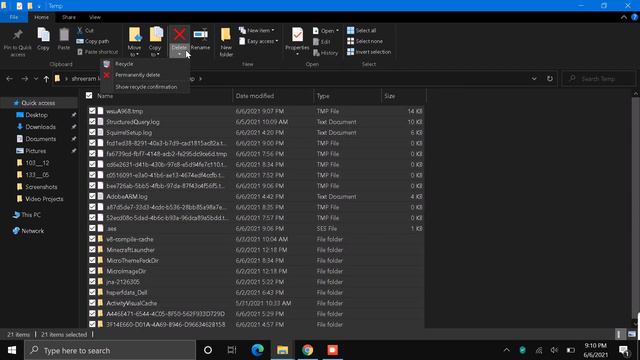Open the Windows Start menu
This screenshot has width=640, height=360.
point(12,350)
